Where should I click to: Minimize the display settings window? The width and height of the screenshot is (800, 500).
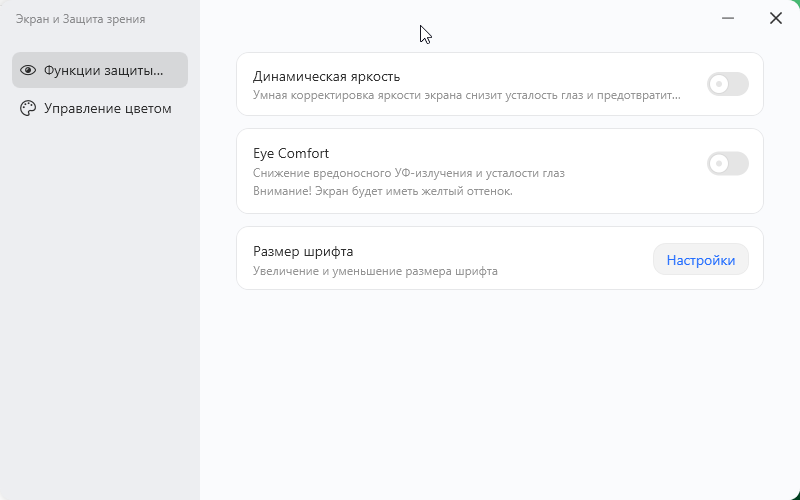[728, 18]
